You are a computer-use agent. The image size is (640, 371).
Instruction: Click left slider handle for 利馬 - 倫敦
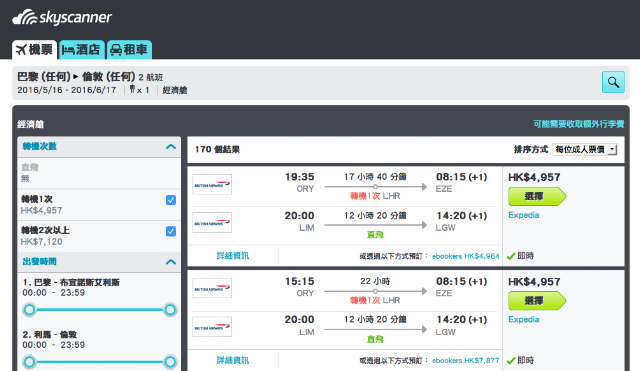[x=29, y=362]
